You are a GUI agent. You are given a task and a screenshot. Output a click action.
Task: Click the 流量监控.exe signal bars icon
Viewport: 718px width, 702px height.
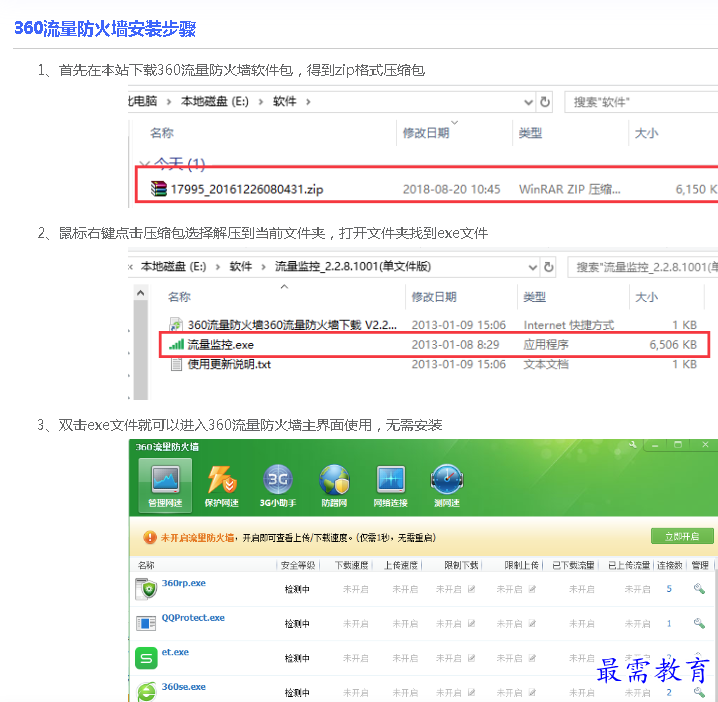pyautogui.click(x=176, y=344)
